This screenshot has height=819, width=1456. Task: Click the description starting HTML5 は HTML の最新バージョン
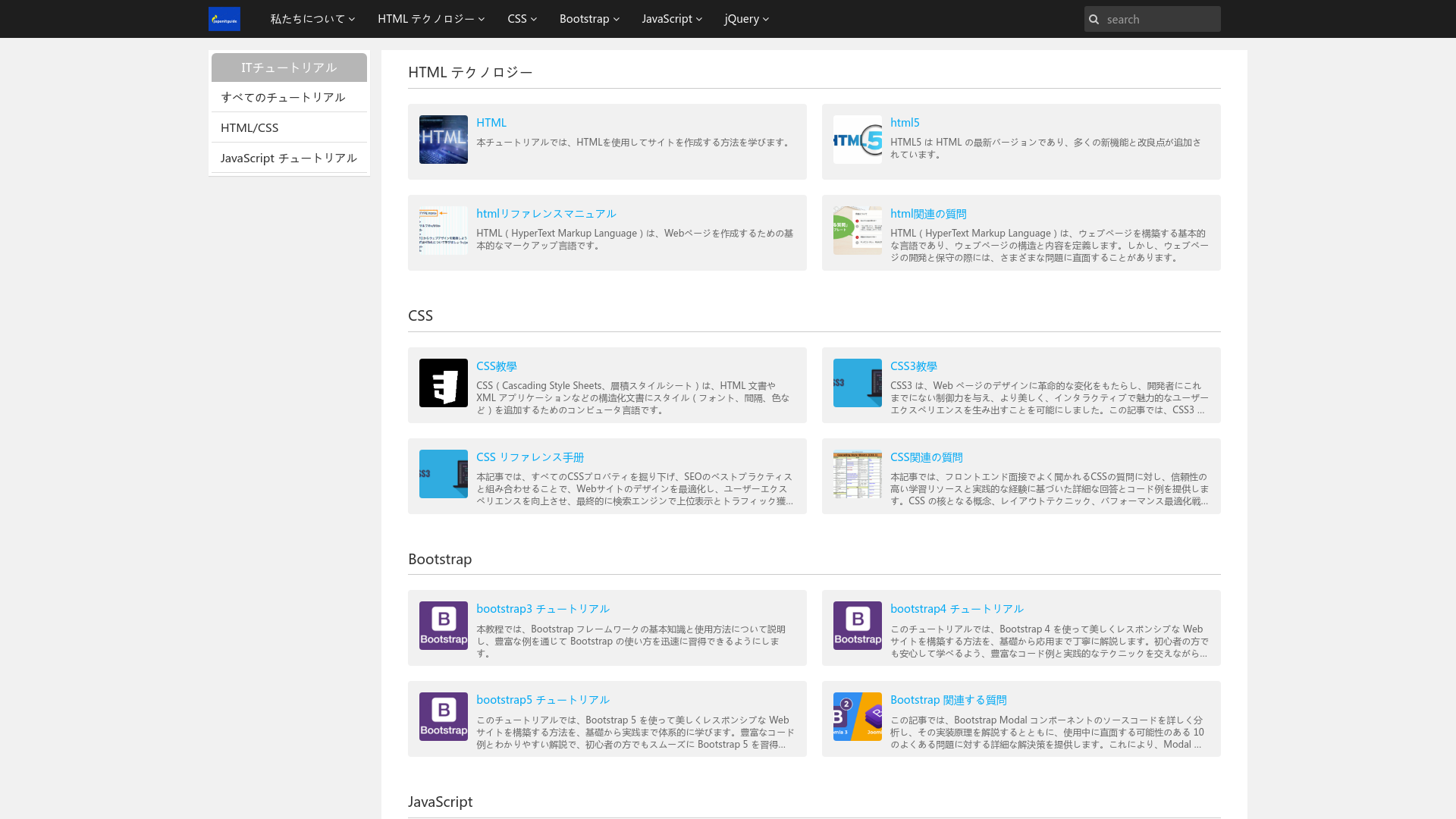click(1046, 149)
